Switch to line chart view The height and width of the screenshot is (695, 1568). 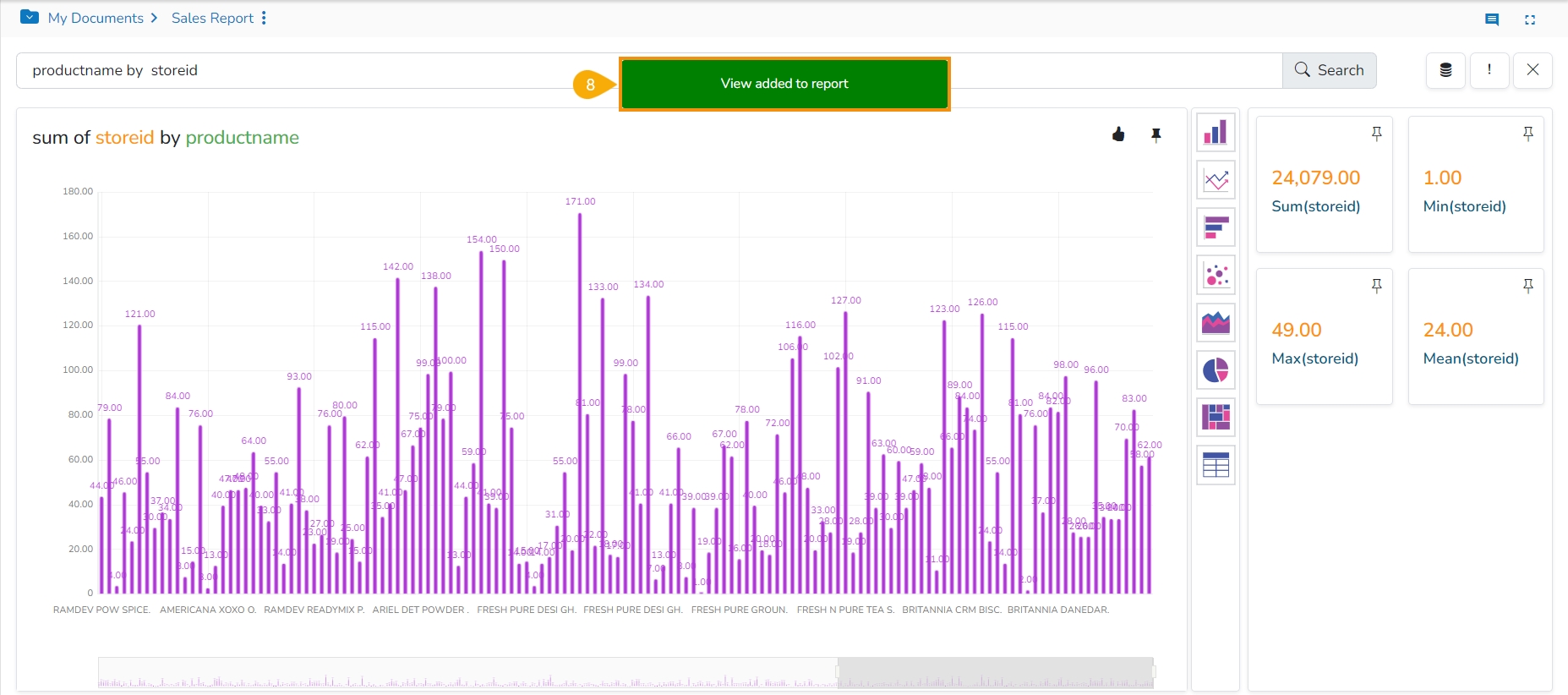(1216, 180)
